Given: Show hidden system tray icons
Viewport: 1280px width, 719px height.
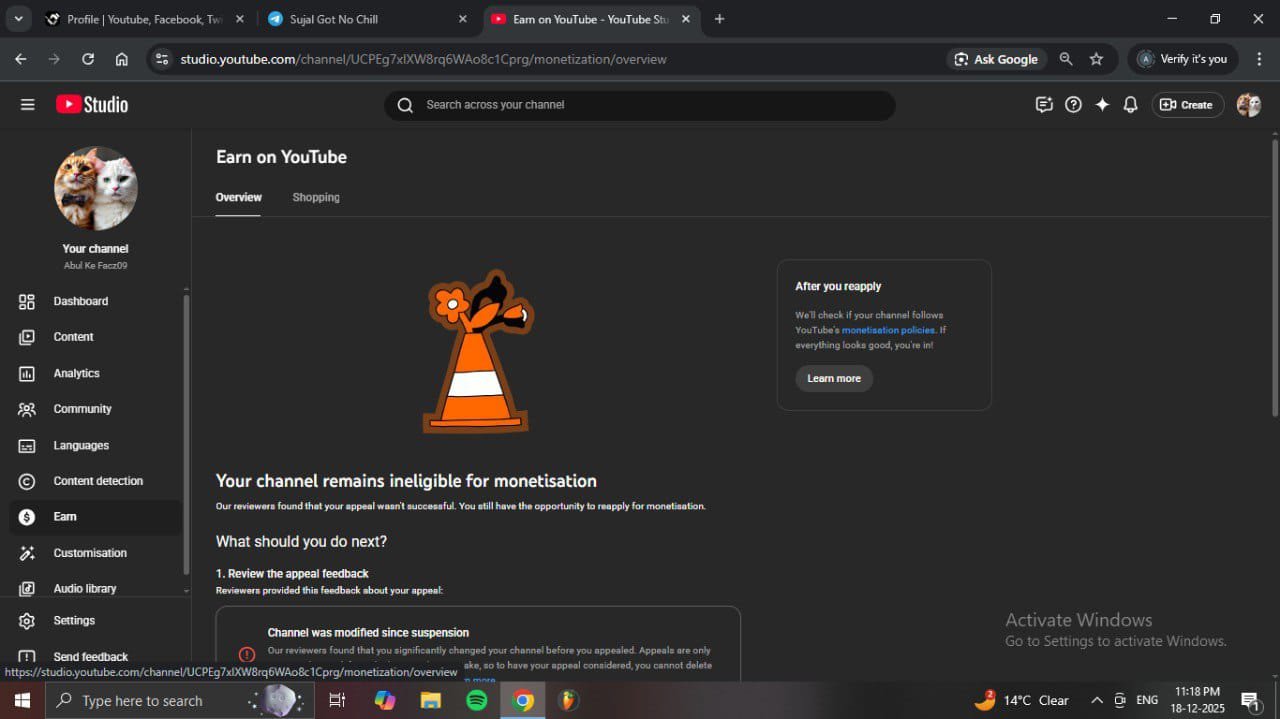Looking at the screenshot, I should pyautogui.click(x=1097, y=700).
